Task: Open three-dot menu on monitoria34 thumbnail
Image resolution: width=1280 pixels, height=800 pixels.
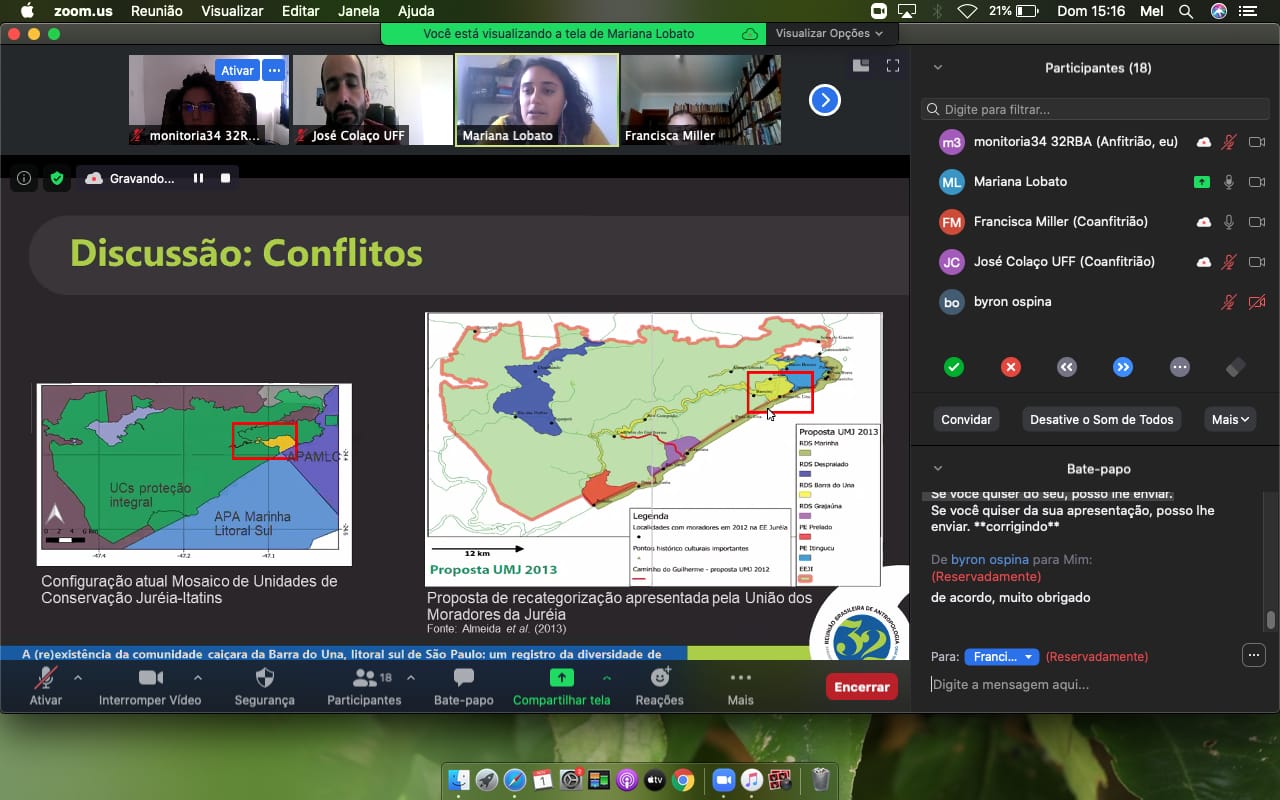Action: pyautogui.click(x=274, y=70)
